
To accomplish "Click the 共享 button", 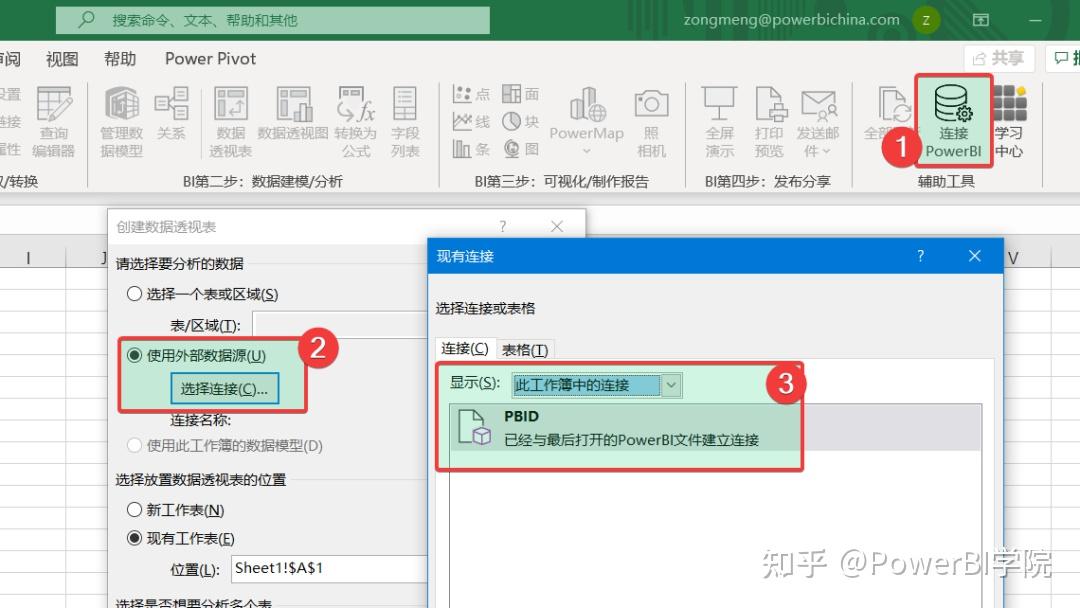I will pos(998,58).
